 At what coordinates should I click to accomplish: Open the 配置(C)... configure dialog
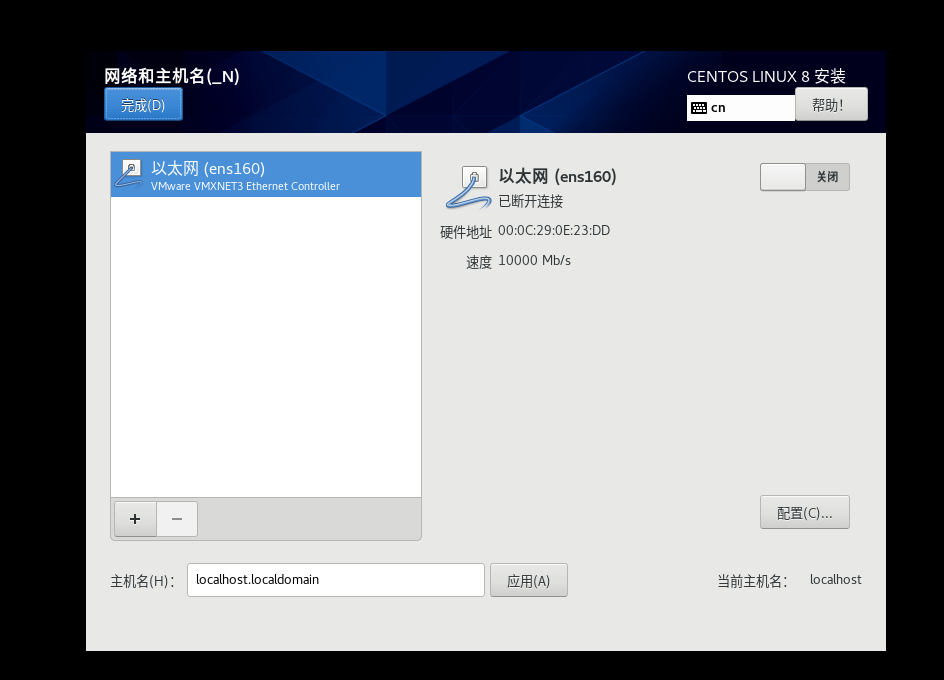pyautogui.click(x=804, y=513)
